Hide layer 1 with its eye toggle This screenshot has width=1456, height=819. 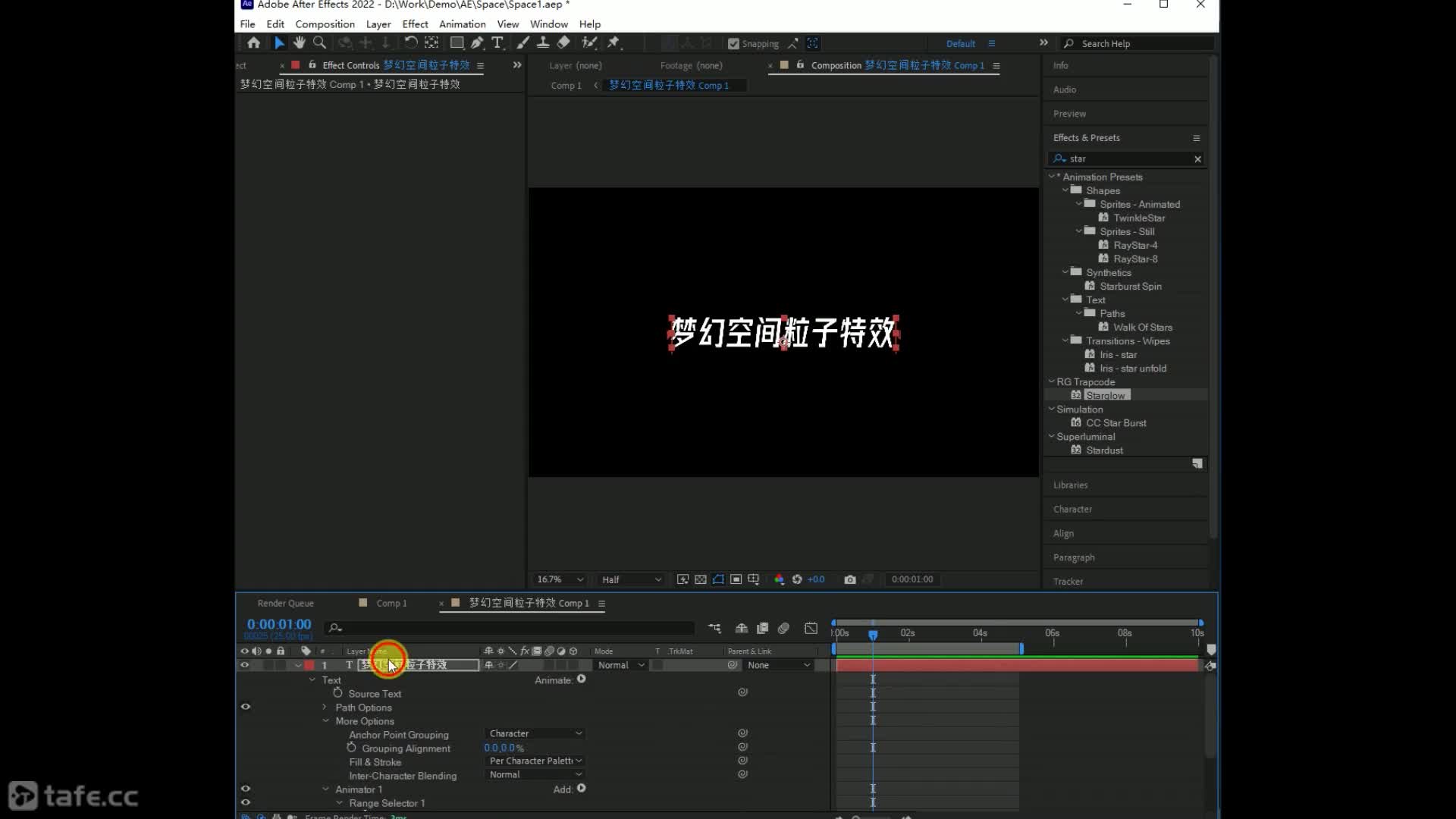(244, 665)
